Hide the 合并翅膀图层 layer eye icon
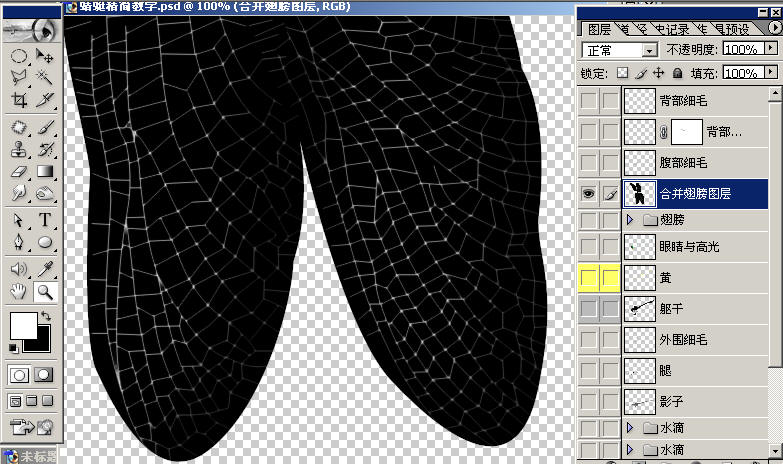783x464 pixels. click(589, 194)
